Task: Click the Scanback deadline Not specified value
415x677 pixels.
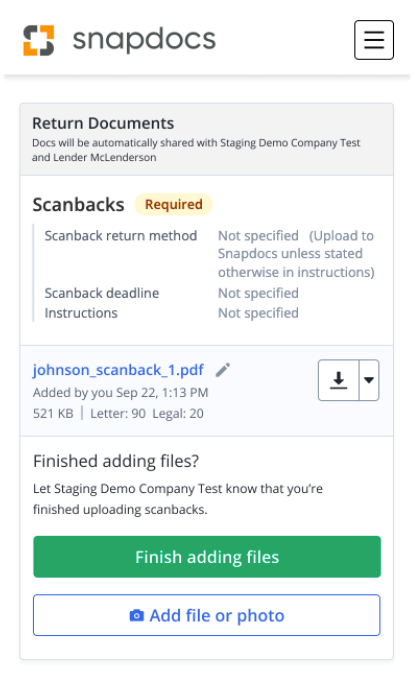Action: pyautogui.click(x=258, y=293)
